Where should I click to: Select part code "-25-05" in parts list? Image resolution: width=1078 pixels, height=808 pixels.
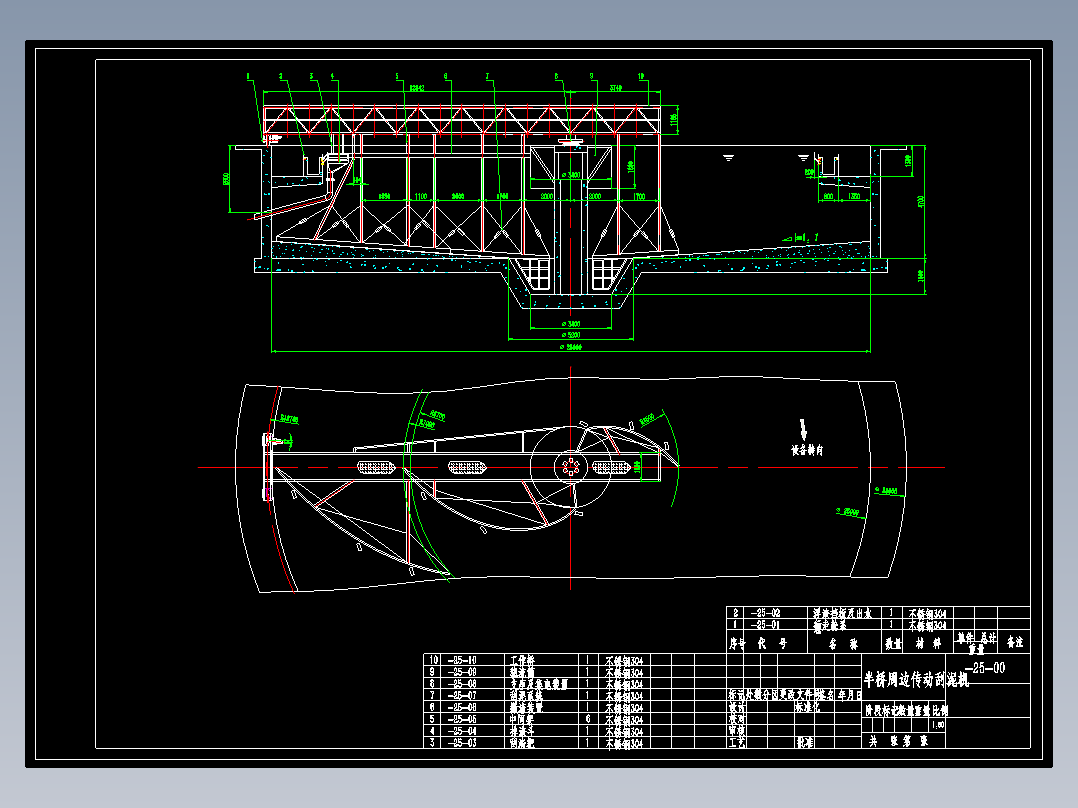click(462, 719)
